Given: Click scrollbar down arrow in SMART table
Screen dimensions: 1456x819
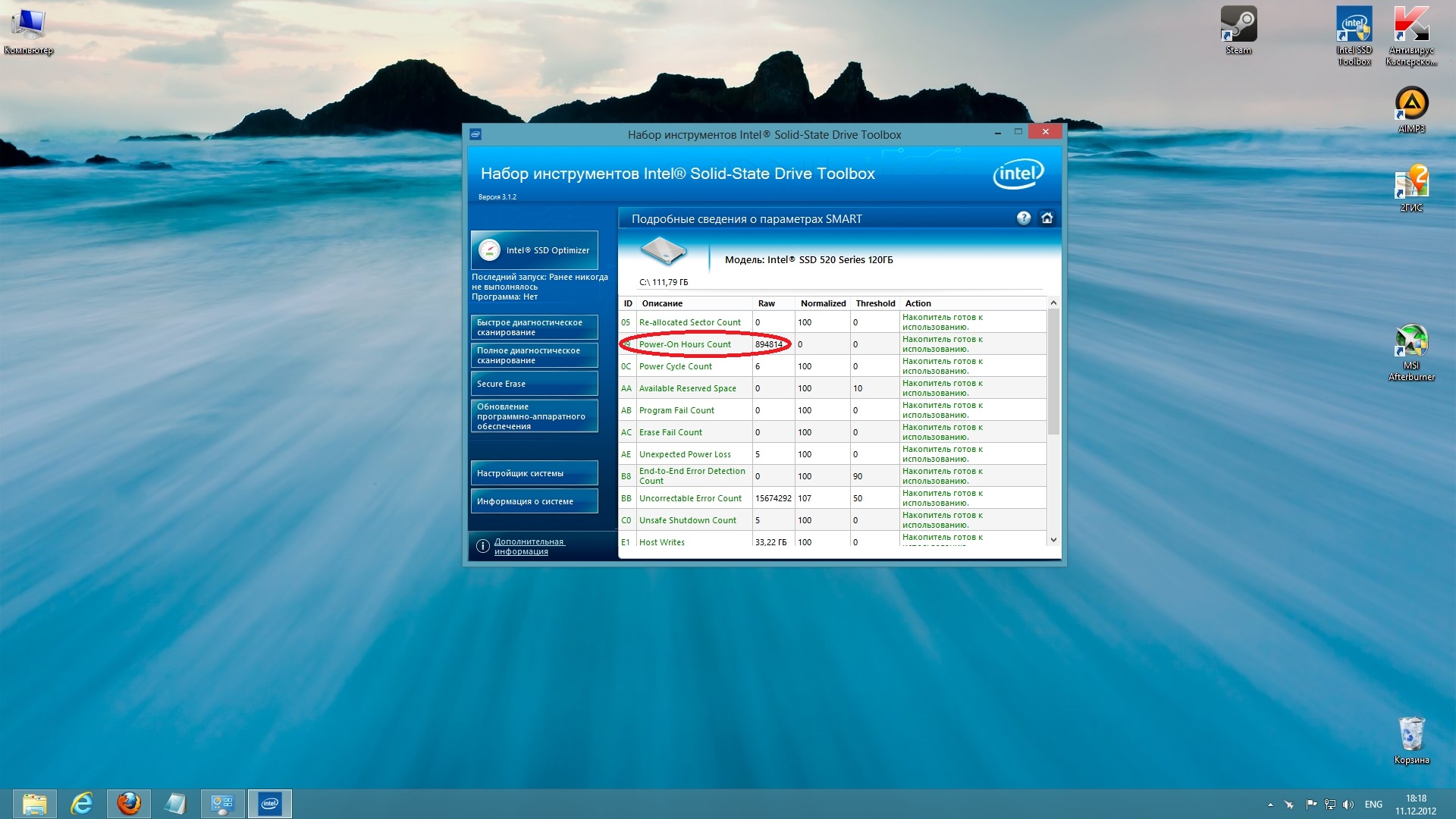Looking at the screenshot, I should click(x=1053, y=540).
